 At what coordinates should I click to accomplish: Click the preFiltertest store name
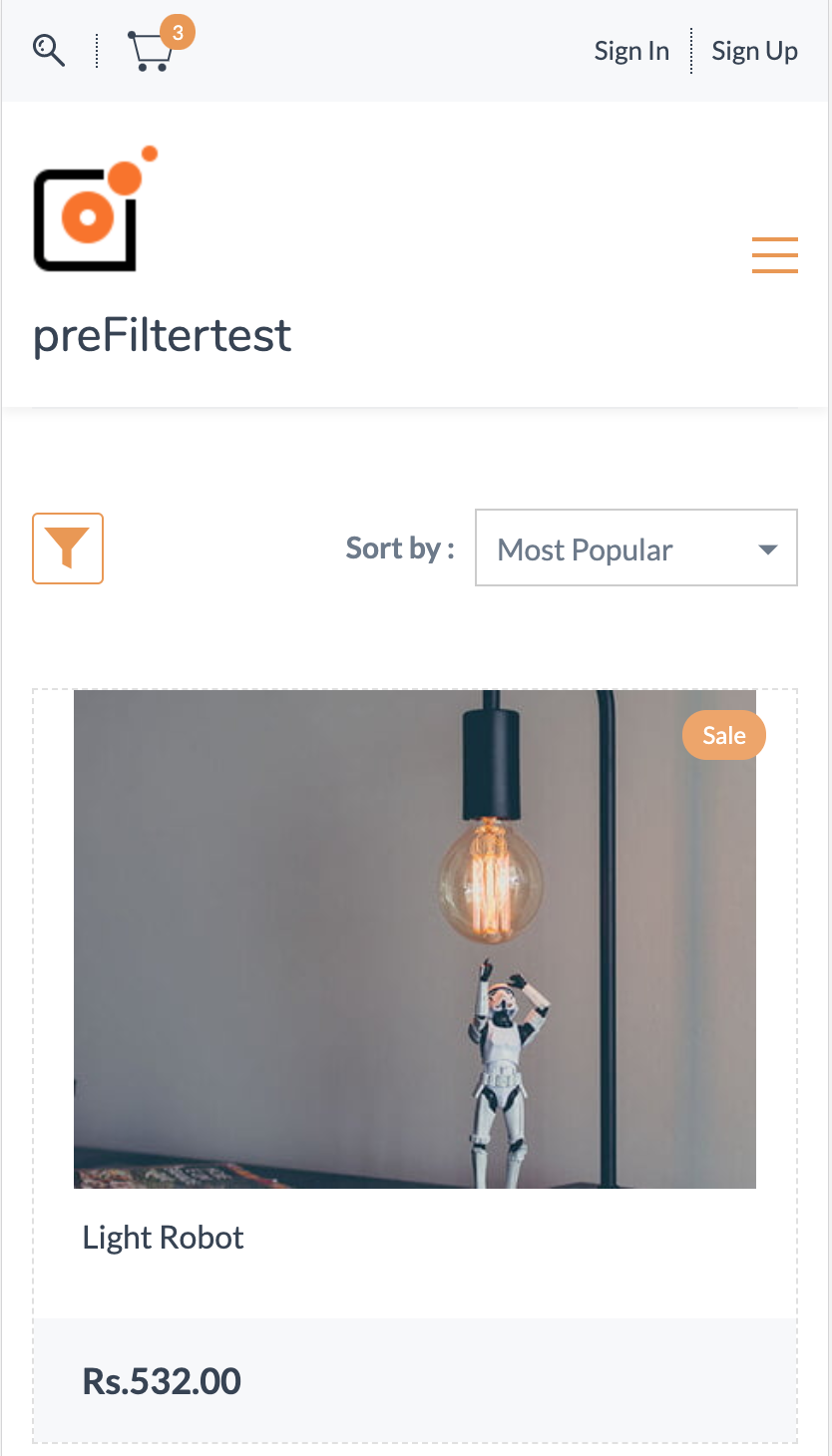[x=163, y=335]
